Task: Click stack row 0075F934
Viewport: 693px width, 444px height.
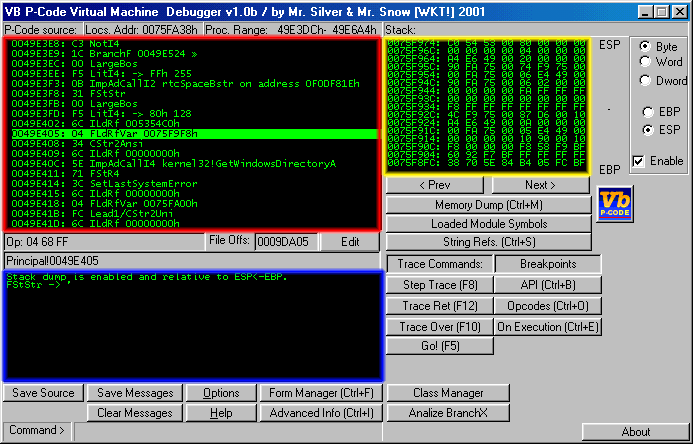Action: coord(487,107)
